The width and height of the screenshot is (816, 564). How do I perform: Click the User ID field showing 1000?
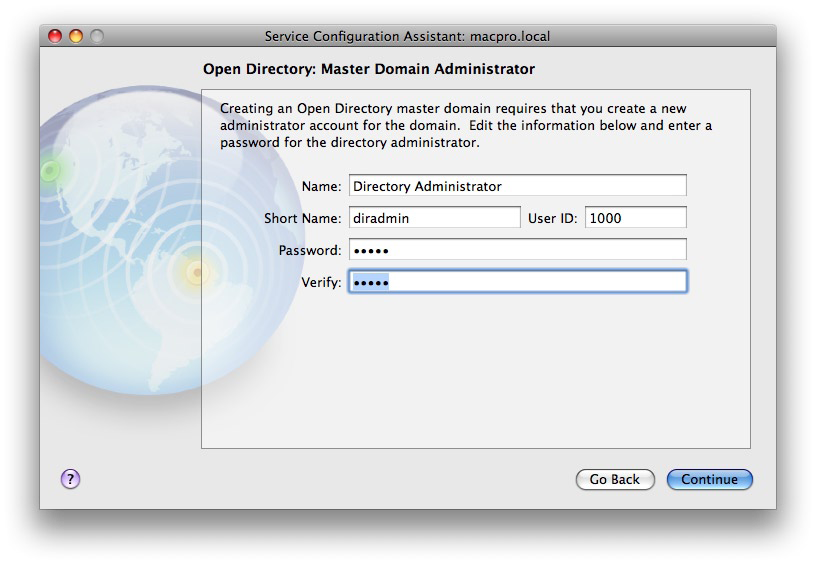coord(636,217)
